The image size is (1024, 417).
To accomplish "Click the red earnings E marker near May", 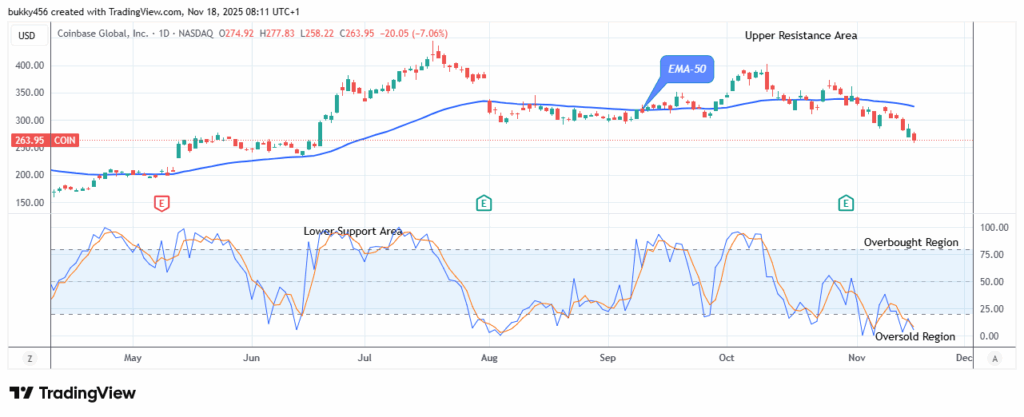I will click(161, 204).
